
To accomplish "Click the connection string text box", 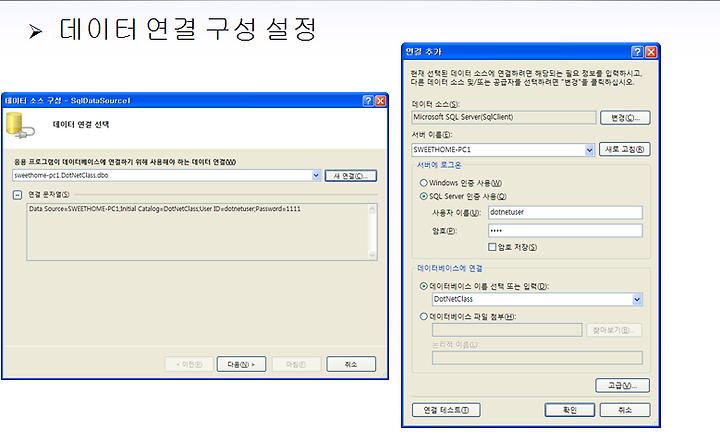I will [202, 232].
